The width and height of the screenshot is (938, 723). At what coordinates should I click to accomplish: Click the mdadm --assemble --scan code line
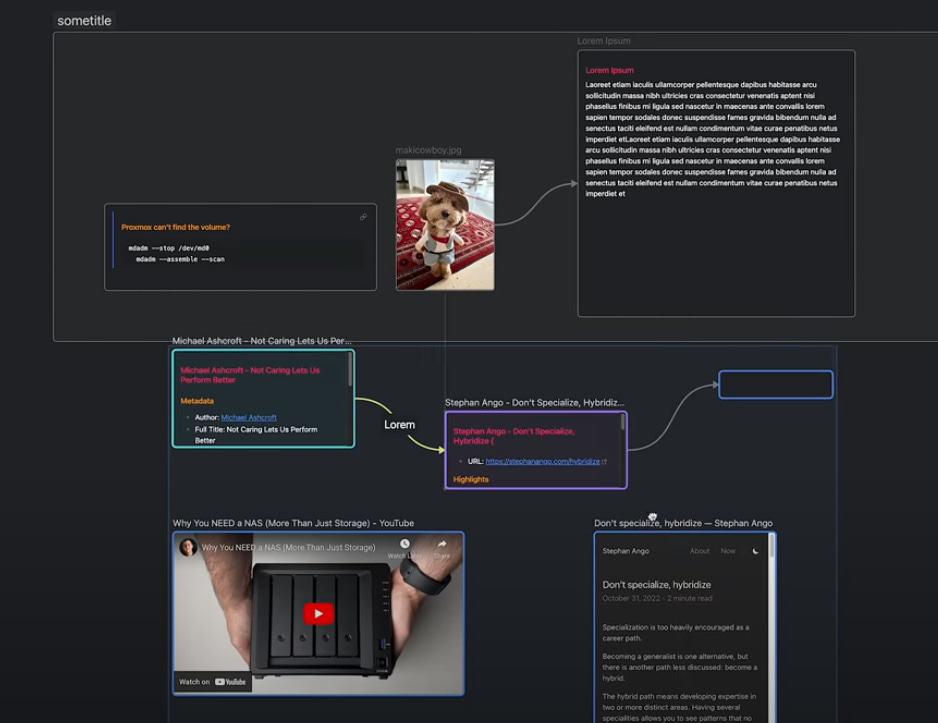pyautogui.click(x=180, y=260)
